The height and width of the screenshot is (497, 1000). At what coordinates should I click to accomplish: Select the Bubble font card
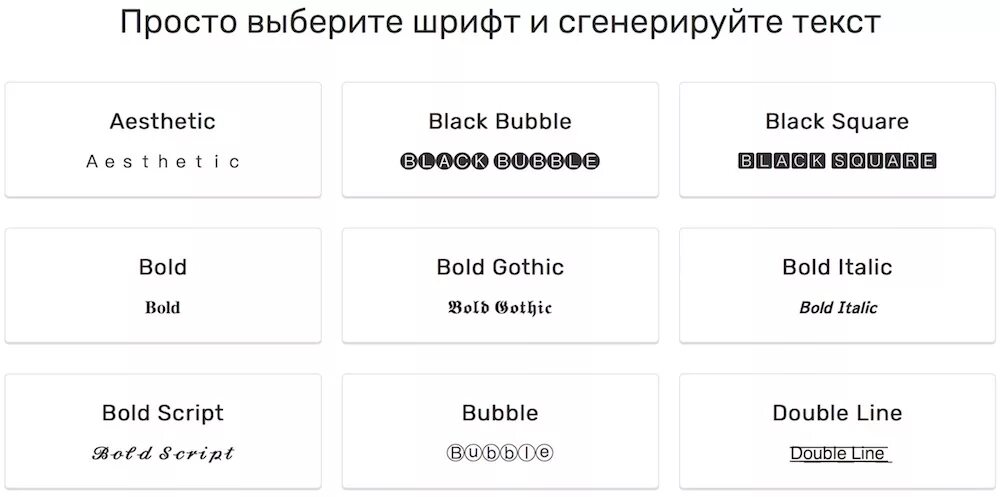tap(500, 431)
